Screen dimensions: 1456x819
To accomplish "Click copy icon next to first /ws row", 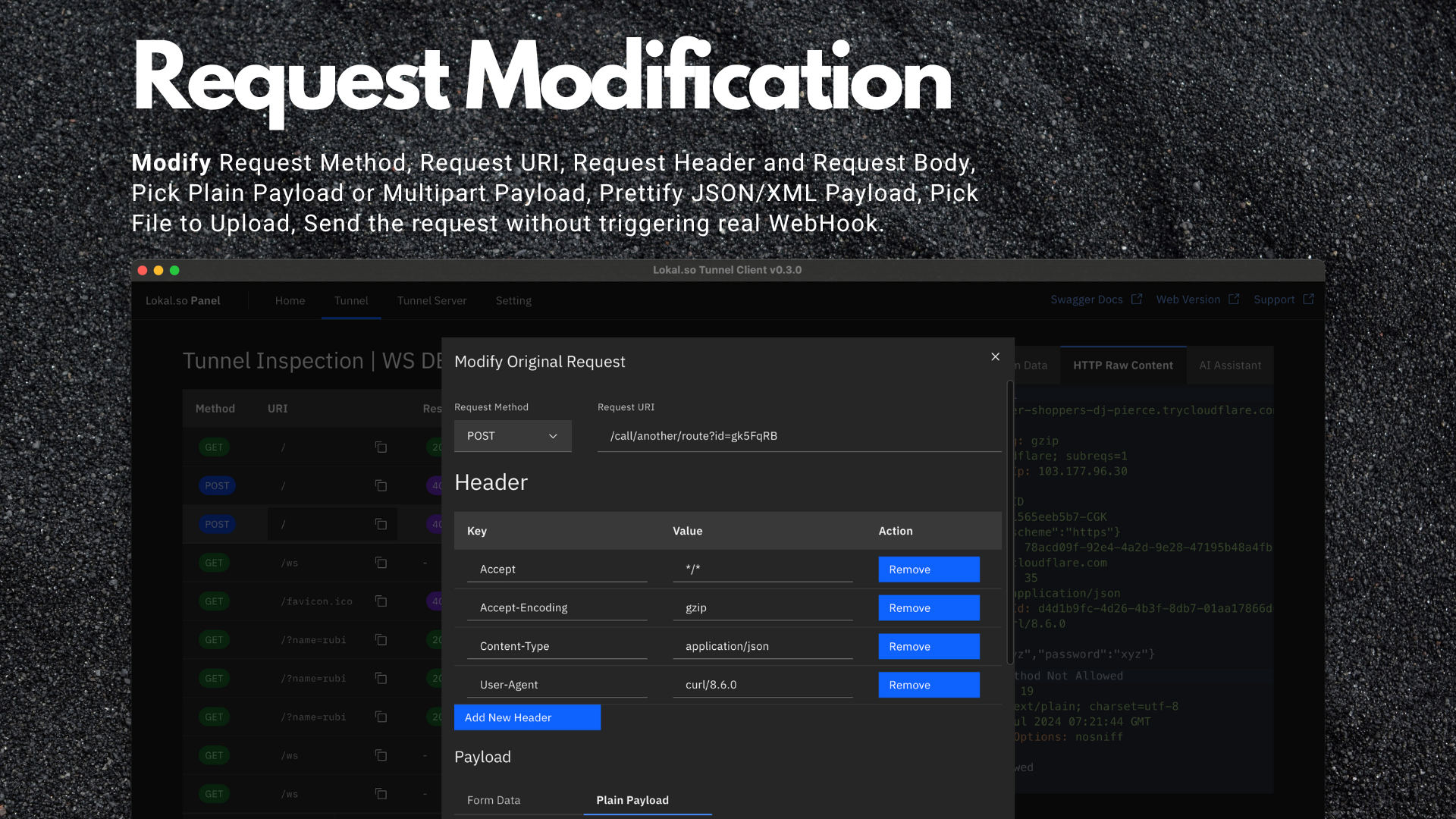I will (381, 563).
